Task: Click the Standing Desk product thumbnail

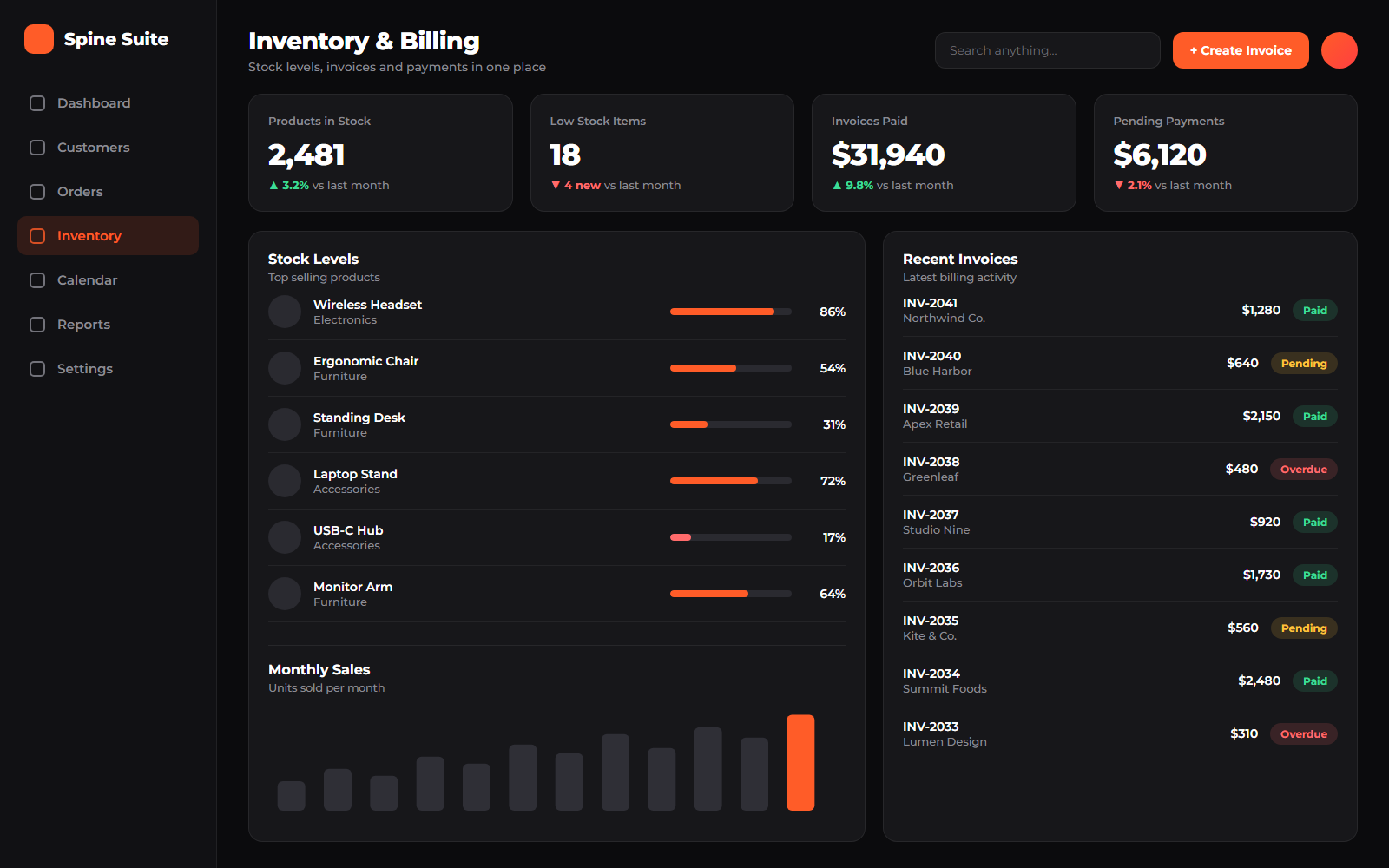Action: [285, 424]
